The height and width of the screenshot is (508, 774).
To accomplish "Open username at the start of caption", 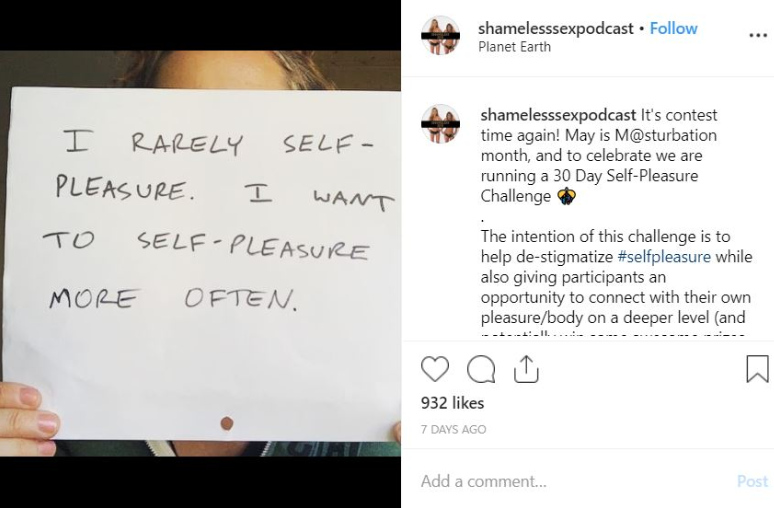I will [558, 115].
